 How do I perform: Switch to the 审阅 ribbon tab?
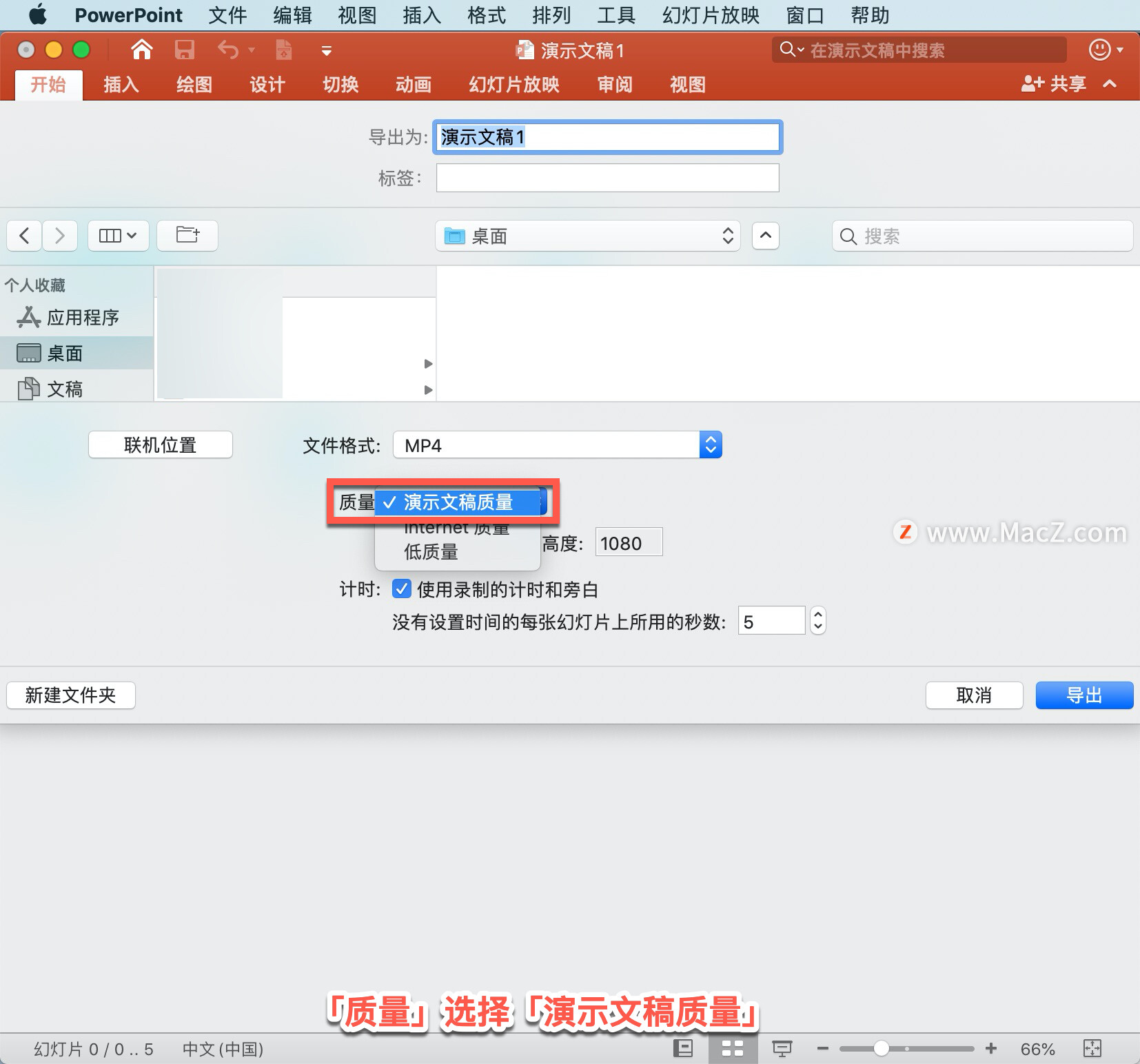(x=615, y=85)
